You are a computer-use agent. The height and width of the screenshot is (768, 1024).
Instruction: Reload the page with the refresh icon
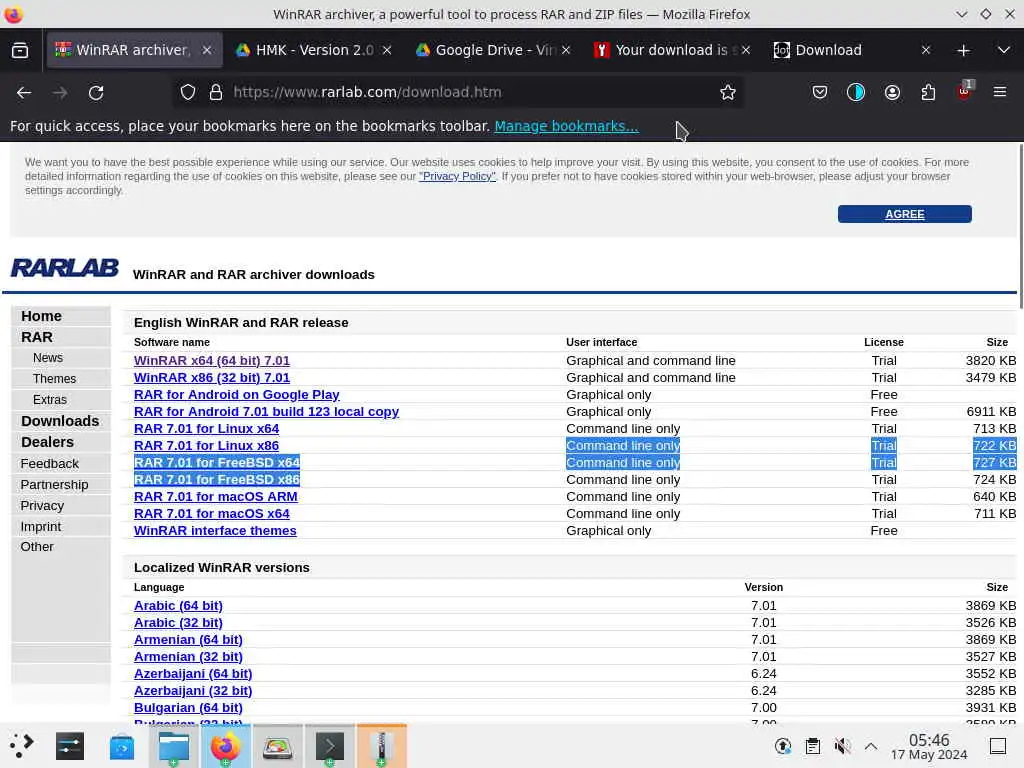coord(96,93)
